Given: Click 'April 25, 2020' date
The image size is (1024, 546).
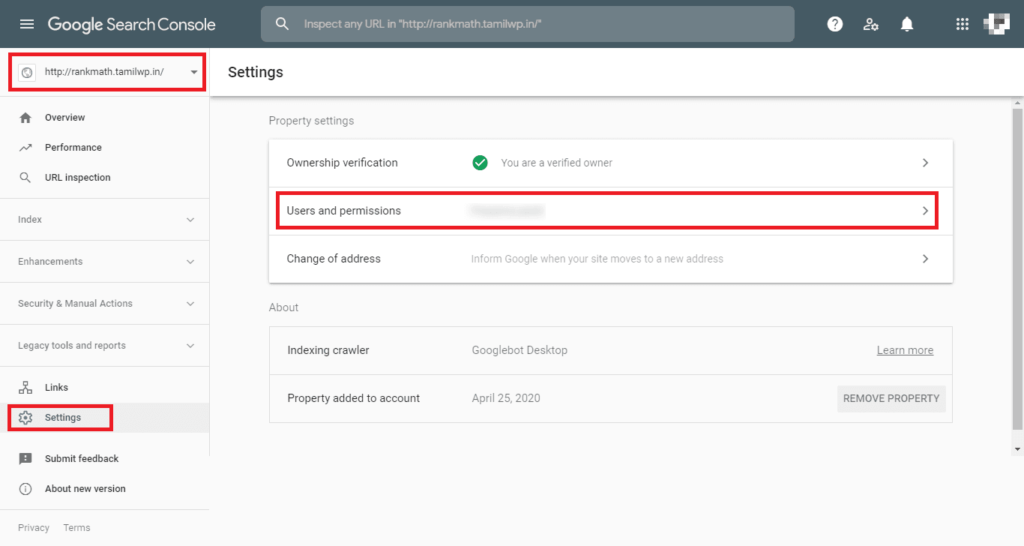Looking at the screenshot, I should coord(505,398).
